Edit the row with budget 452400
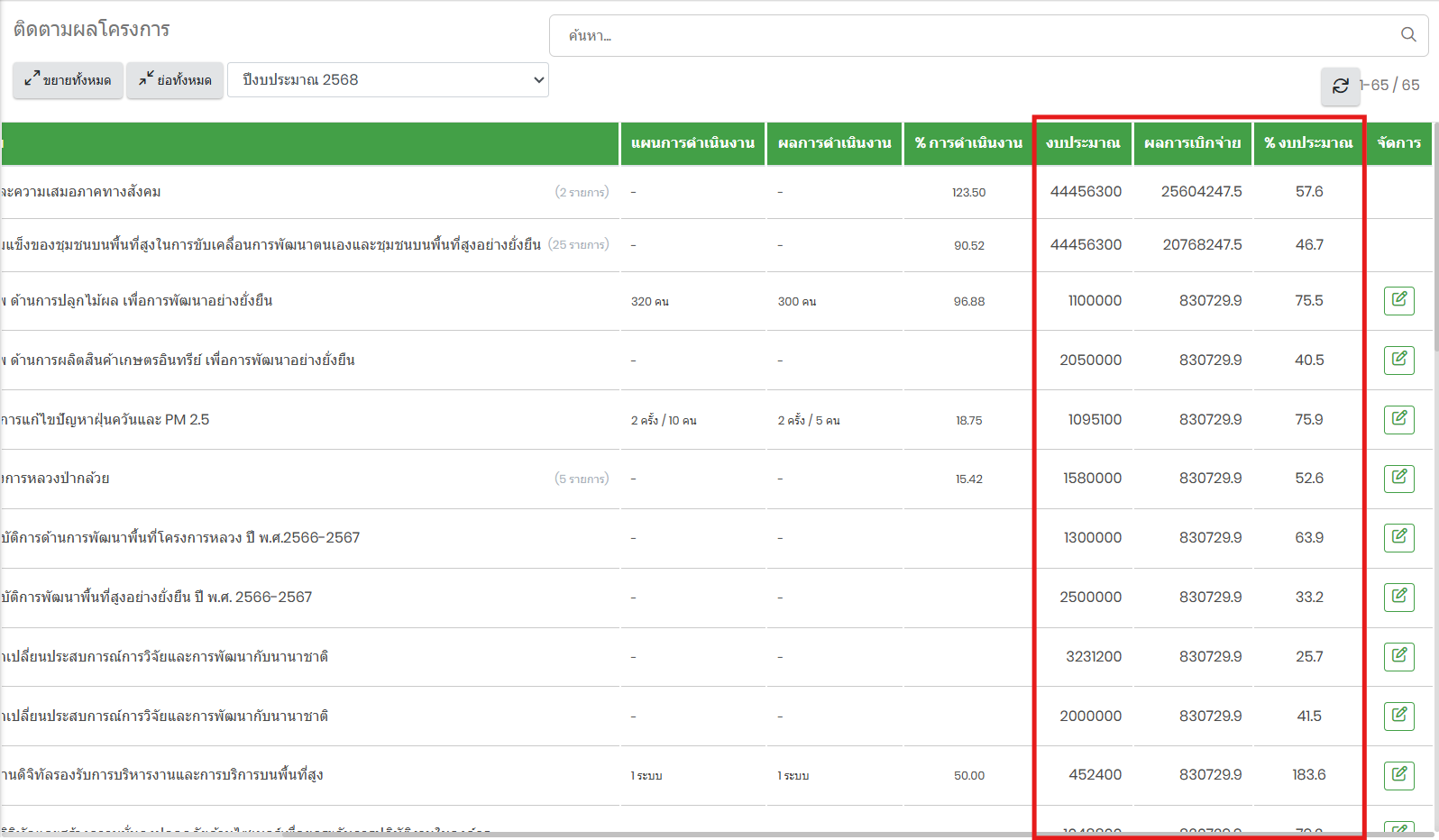The height and width of the screenshot is (840, 1439). click(x=1398, y=774)
